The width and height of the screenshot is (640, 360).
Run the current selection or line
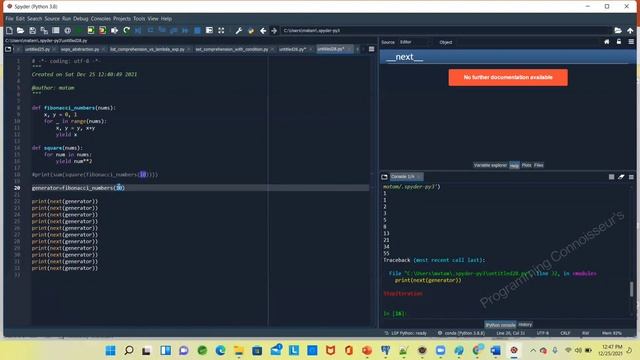tap(114, 31)
